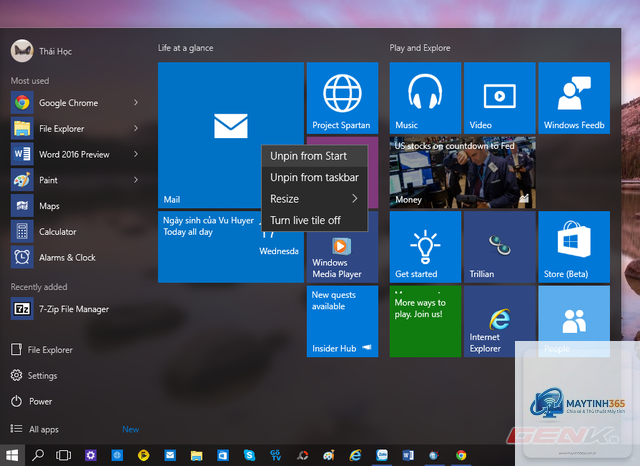The image size is (640, 466).
Task: Launch the Project Spartan tile
Action: pos(342,98)
